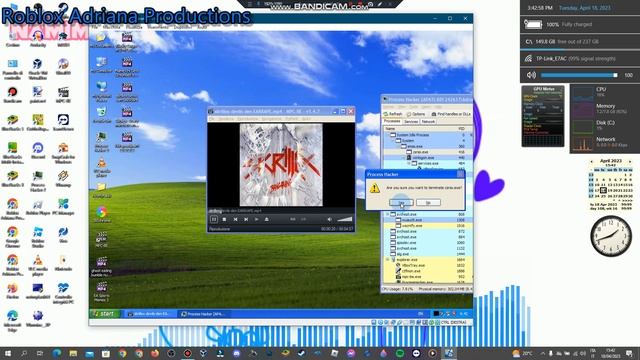Screen dimensions: 640x360
Task: Open Windows taskbar search
Action: (24, 353)
